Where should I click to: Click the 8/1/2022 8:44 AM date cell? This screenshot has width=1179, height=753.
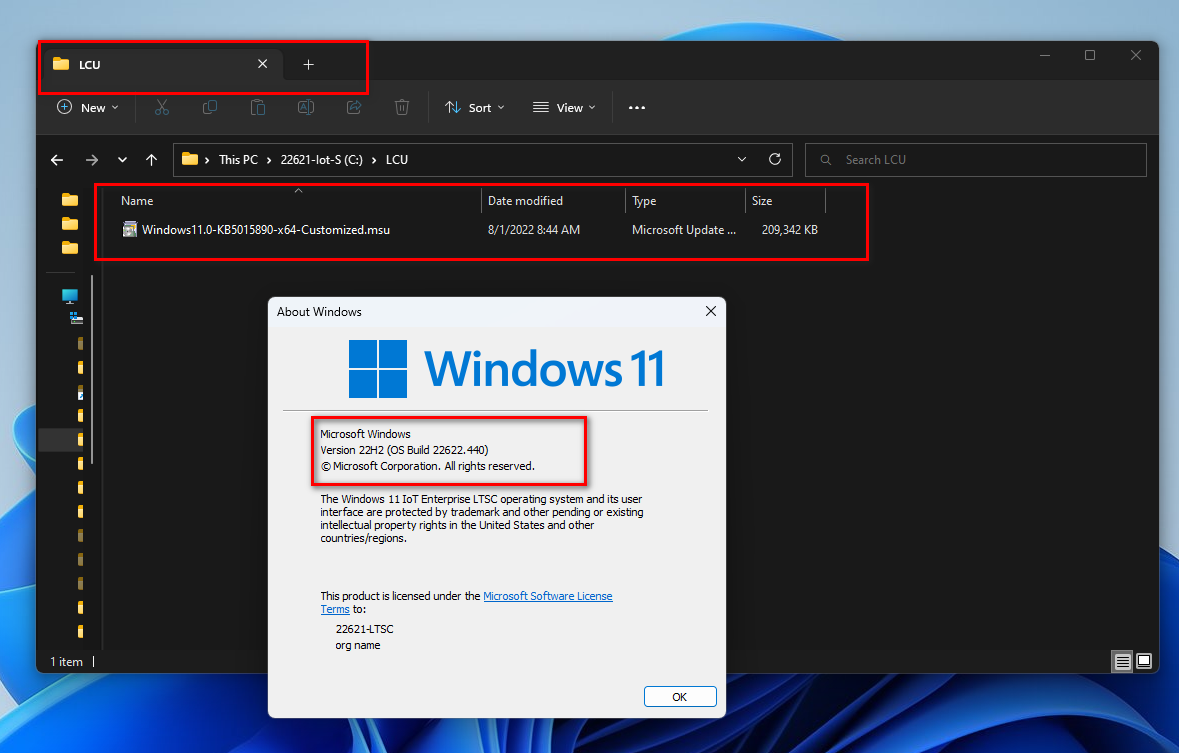pos(534,229)
